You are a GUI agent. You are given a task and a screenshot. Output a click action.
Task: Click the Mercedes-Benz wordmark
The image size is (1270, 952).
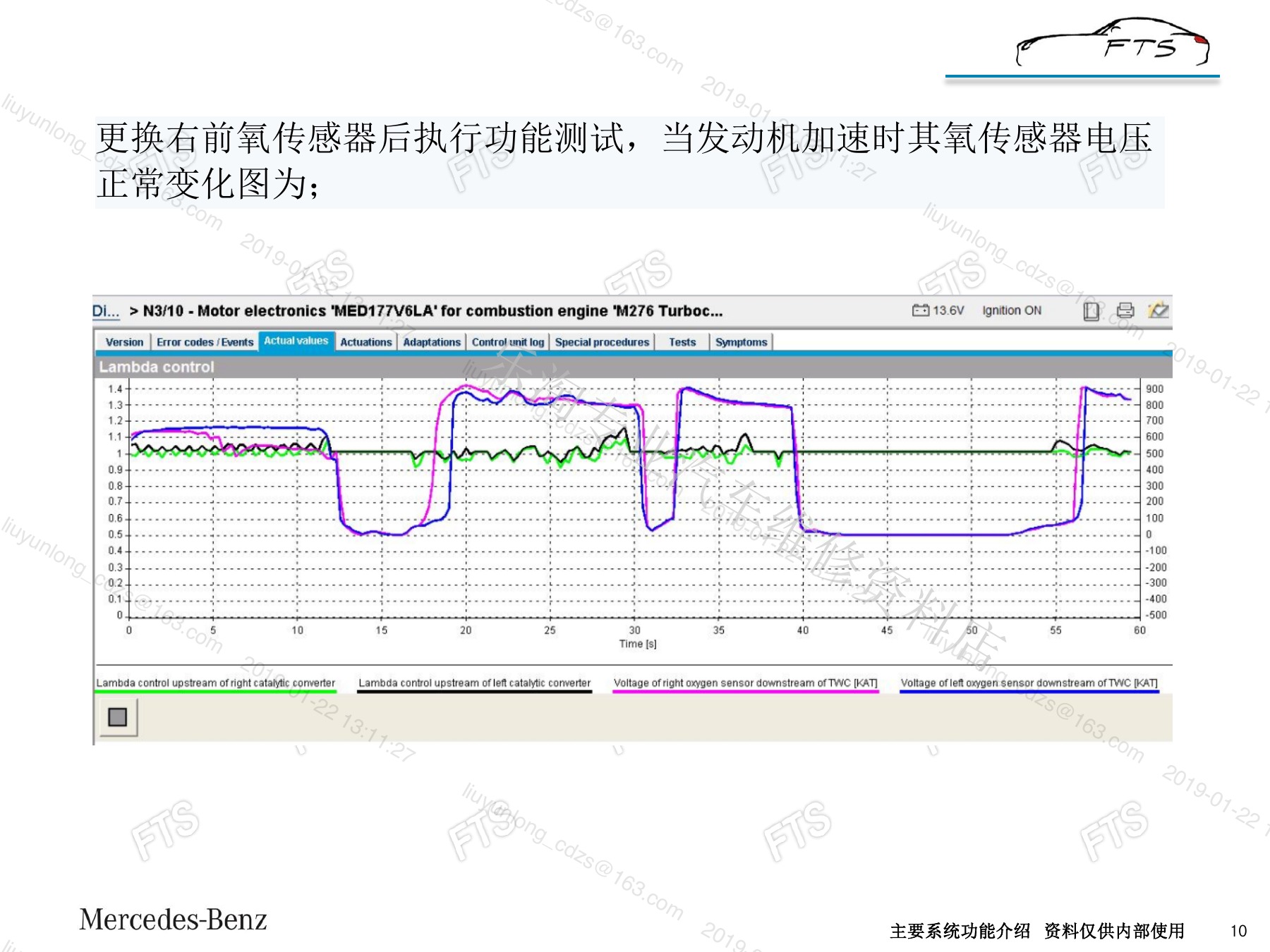(x=173, y=920)
